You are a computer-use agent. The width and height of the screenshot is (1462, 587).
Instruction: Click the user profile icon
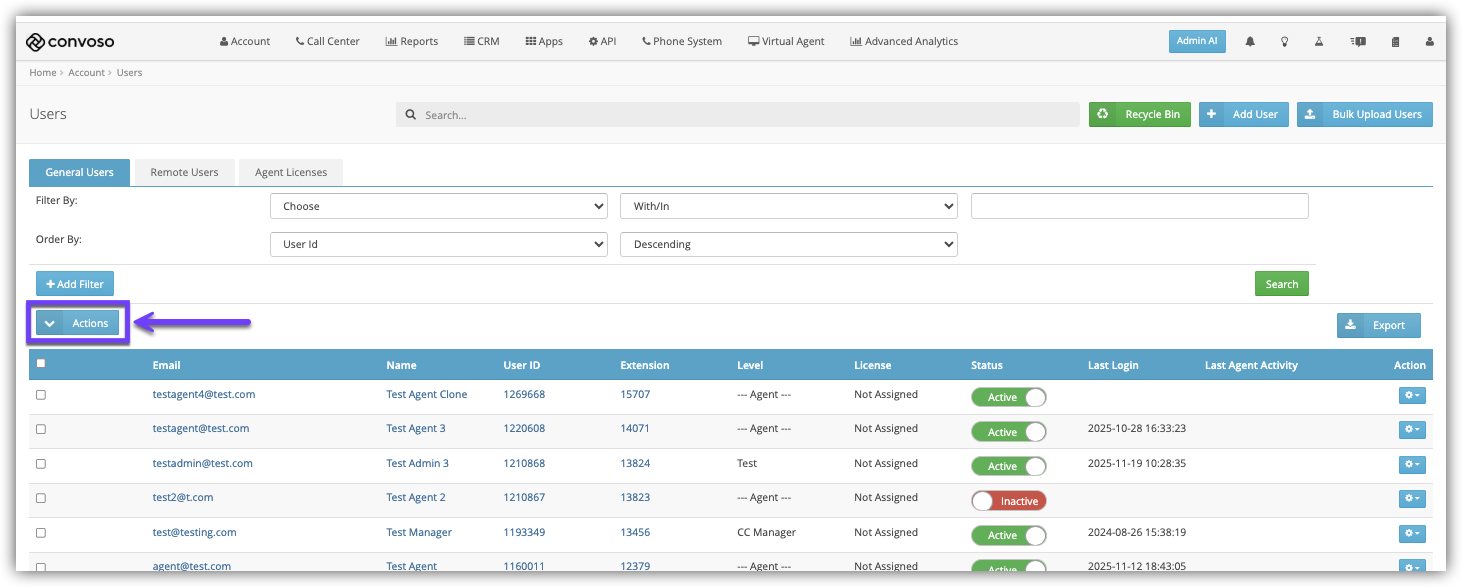[x=1429, y=42]
